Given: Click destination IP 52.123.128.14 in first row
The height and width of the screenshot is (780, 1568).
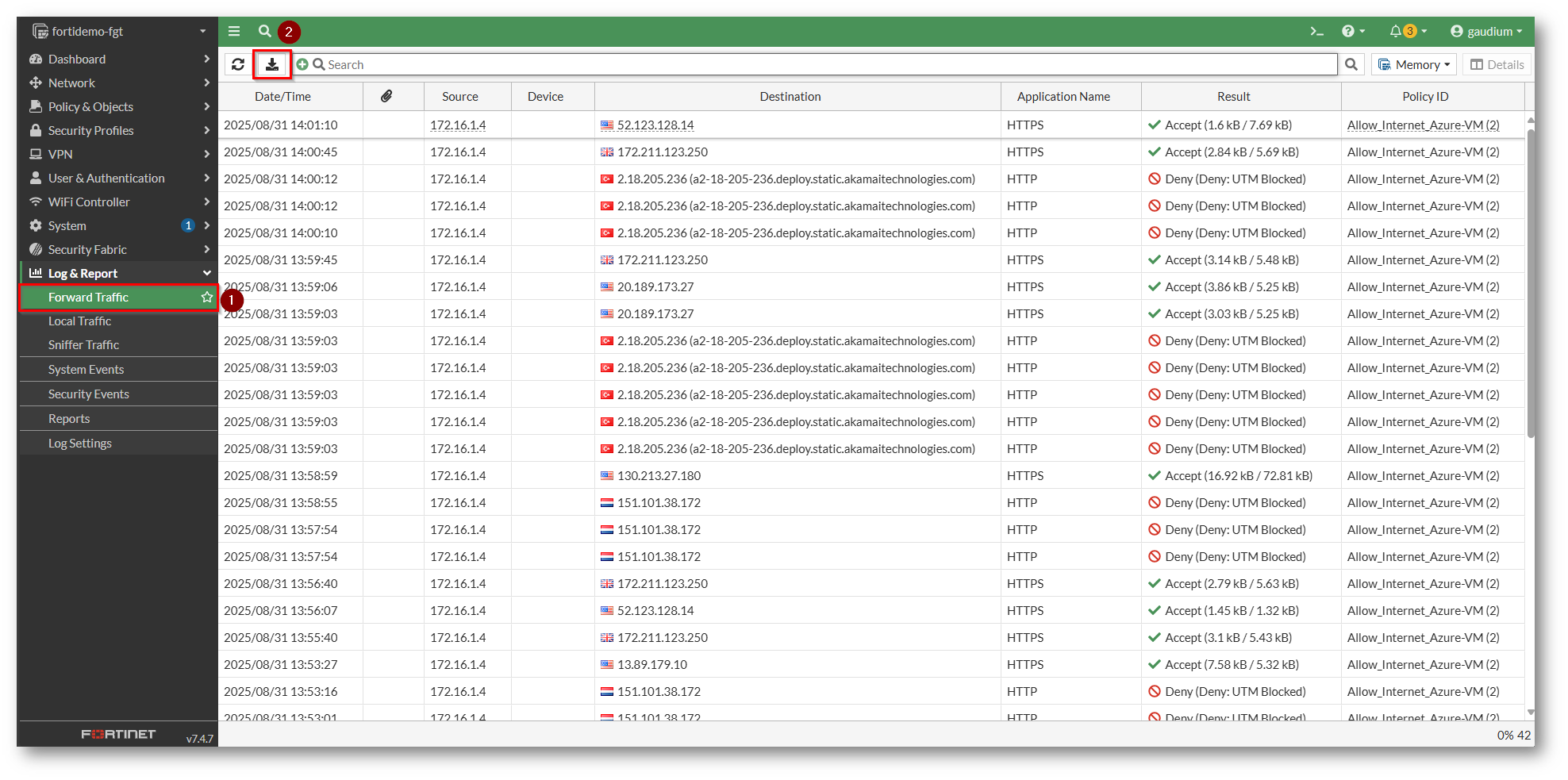Looking at the screenshot, I should [655, 125].
